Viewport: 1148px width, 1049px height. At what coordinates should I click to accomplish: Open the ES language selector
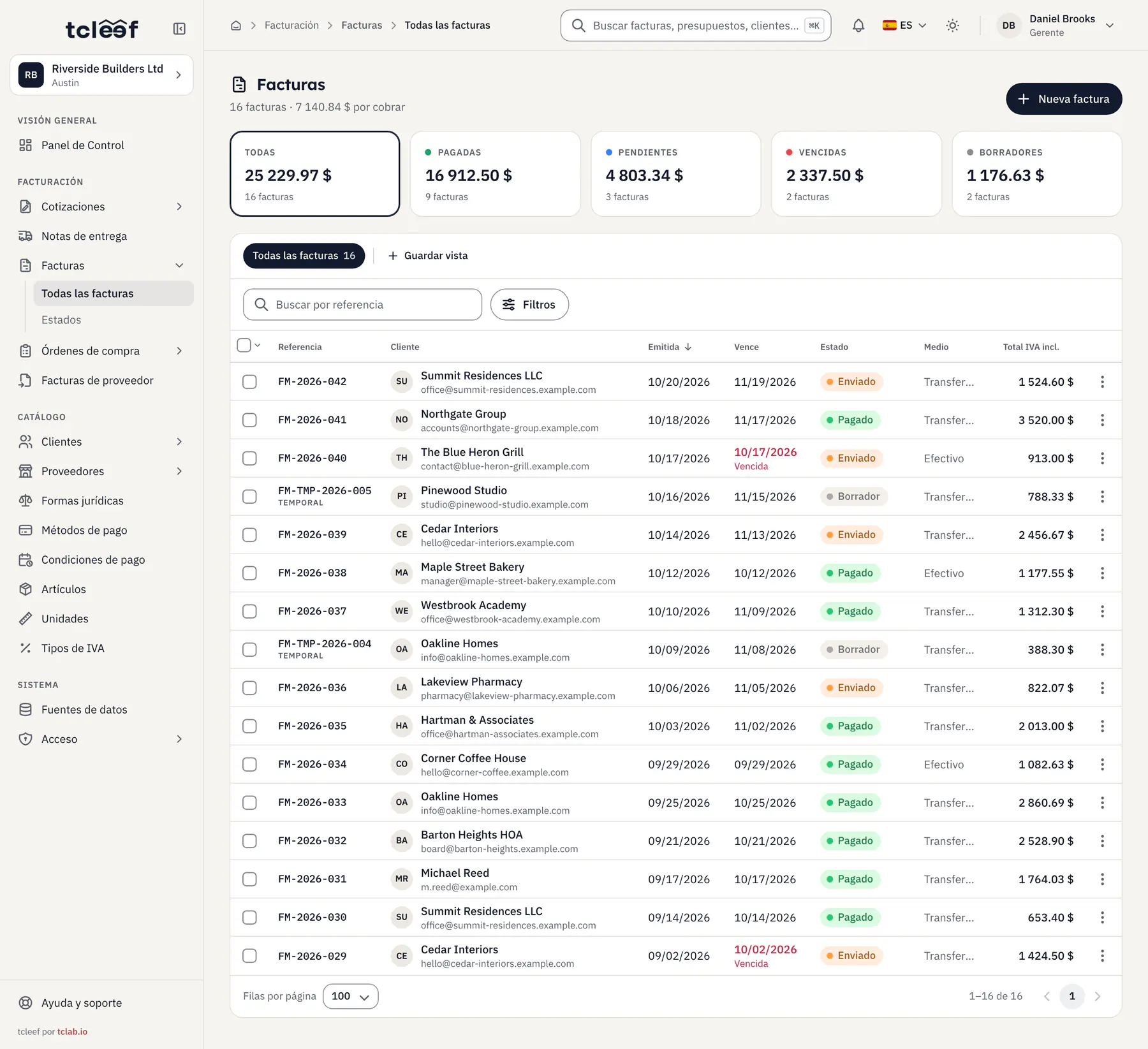[904, 26]
